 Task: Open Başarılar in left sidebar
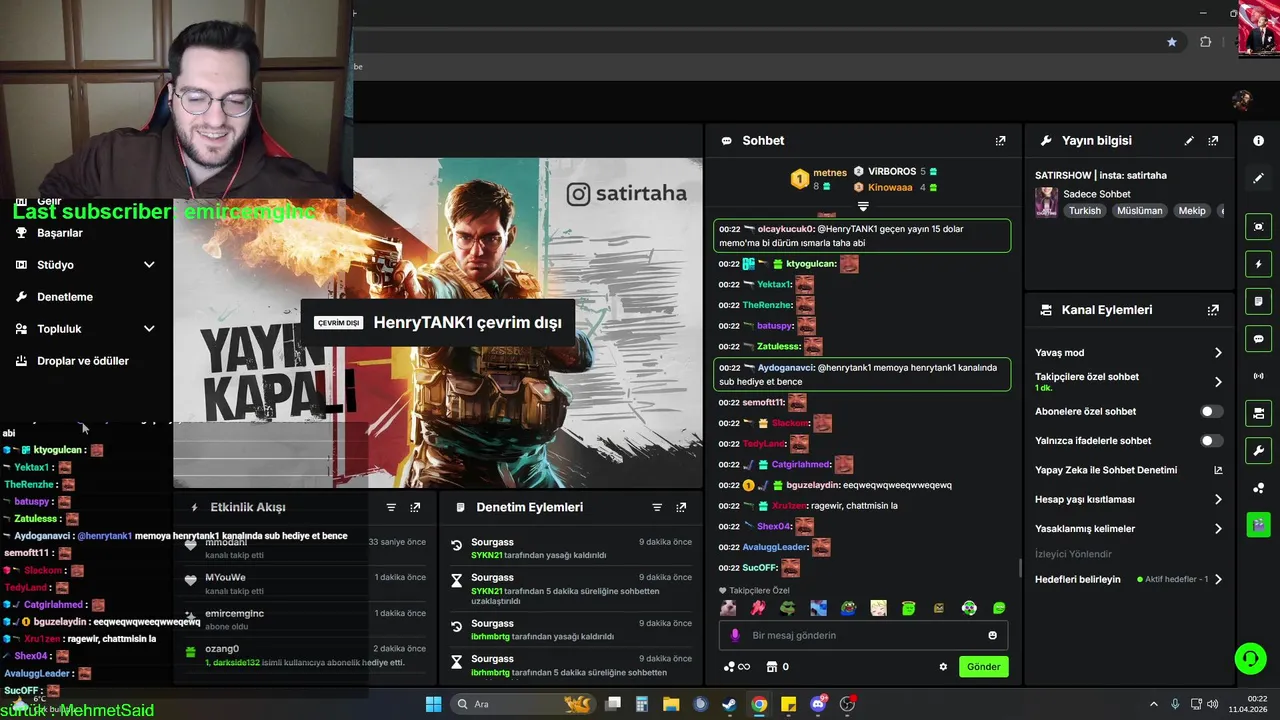click(60, 233)
